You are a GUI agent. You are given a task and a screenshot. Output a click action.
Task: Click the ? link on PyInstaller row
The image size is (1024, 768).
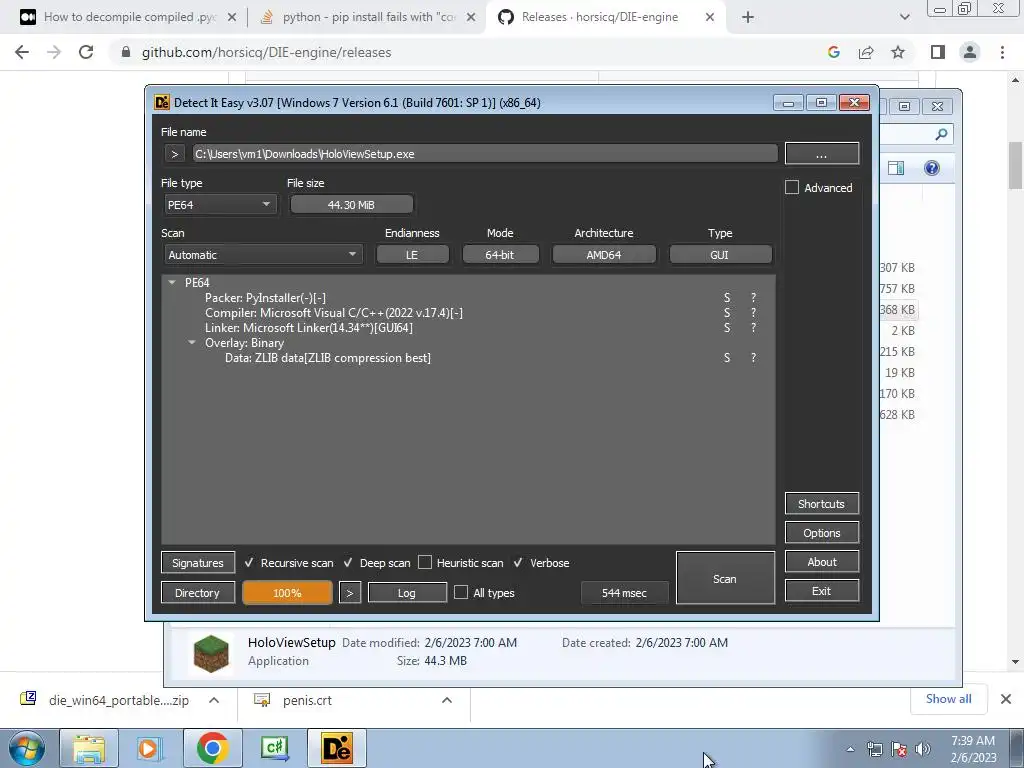point(753,298)
